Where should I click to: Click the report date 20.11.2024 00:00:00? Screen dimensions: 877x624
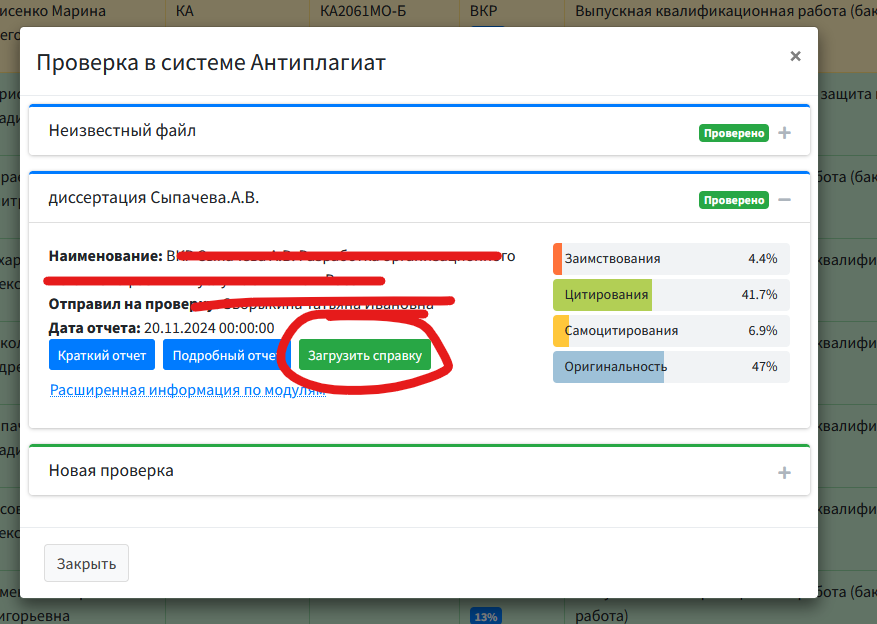pos(209,328)
